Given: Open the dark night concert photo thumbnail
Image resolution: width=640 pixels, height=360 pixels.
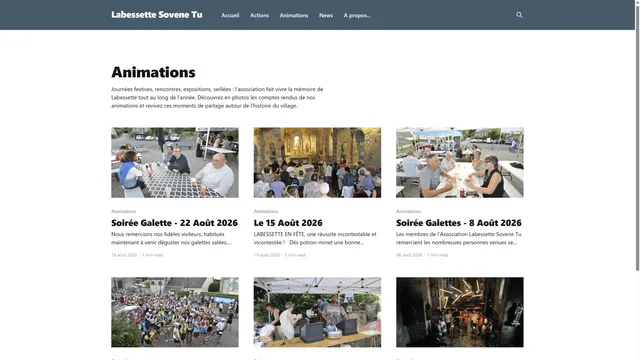Looking at the screenshot, I should pos(460,312).
